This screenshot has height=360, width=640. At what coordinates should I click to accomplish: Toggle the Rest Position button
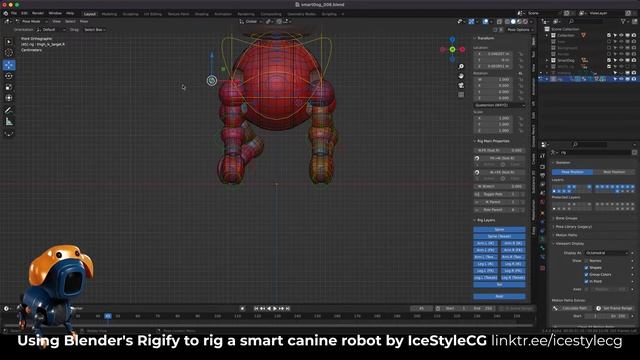coord(614,172)
